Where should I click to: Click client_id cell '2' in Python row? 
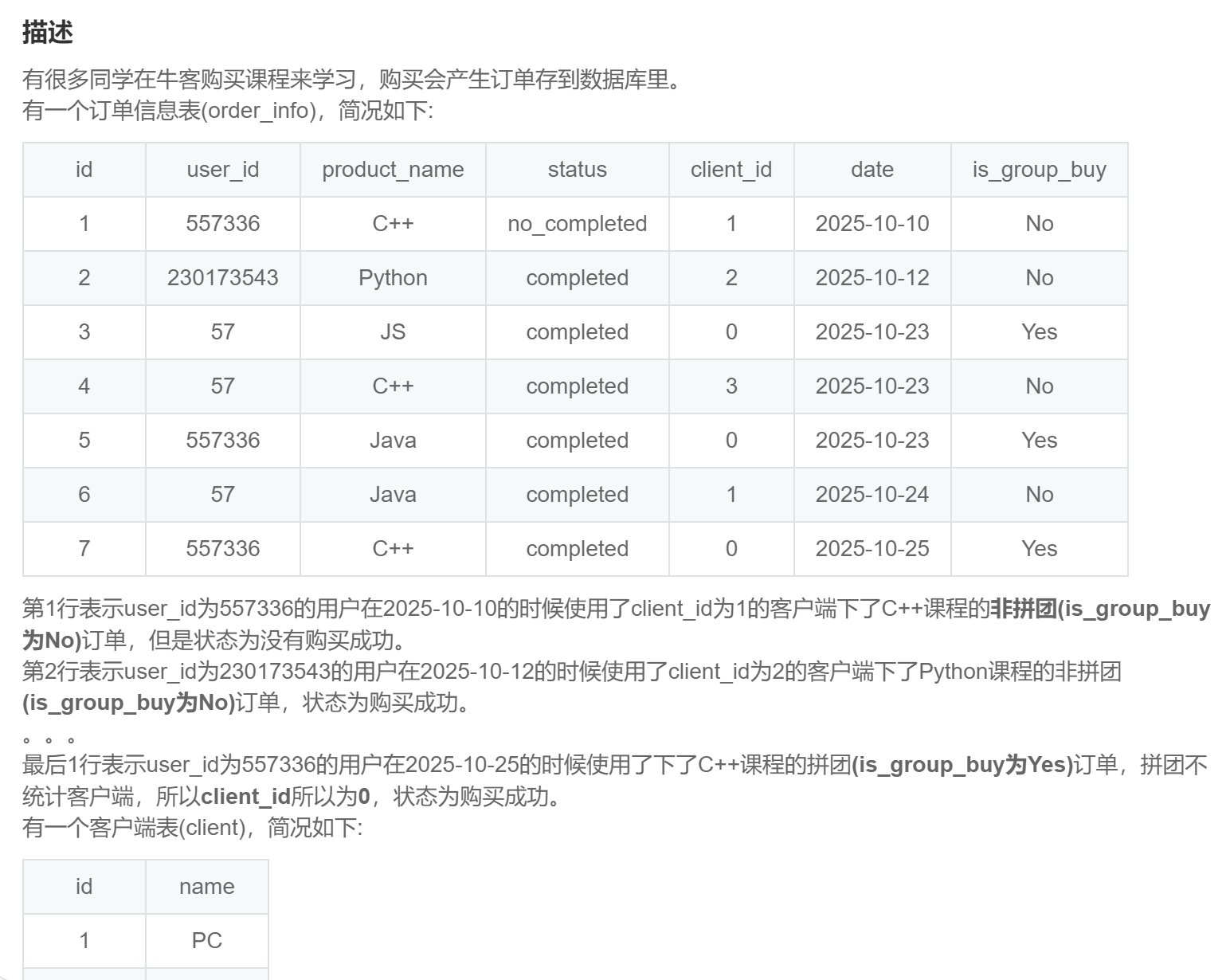point(731,278)
